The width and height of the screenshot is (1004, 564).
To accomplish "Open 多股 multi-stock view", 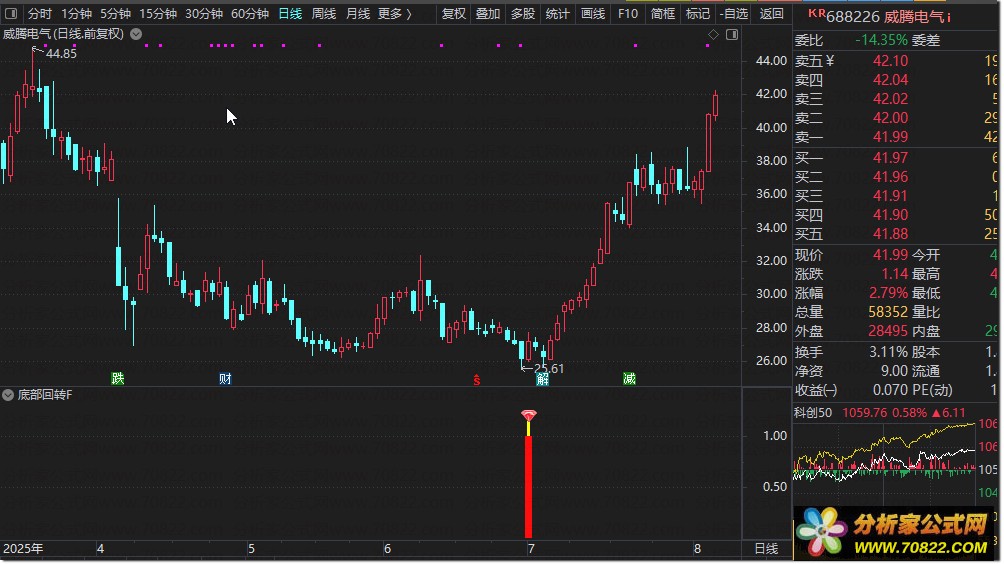I will click(x=522, y=13).
